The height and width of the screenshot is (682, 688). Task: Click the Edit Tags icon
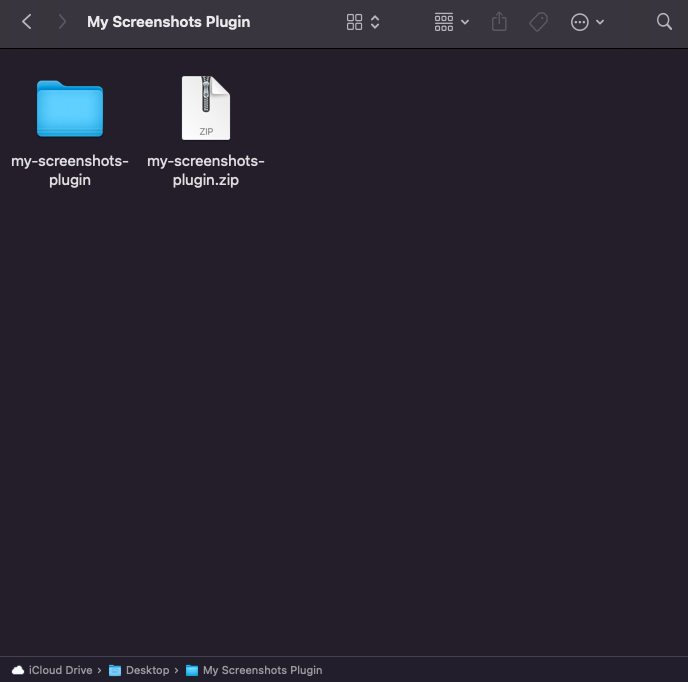[x=539, y=22]
